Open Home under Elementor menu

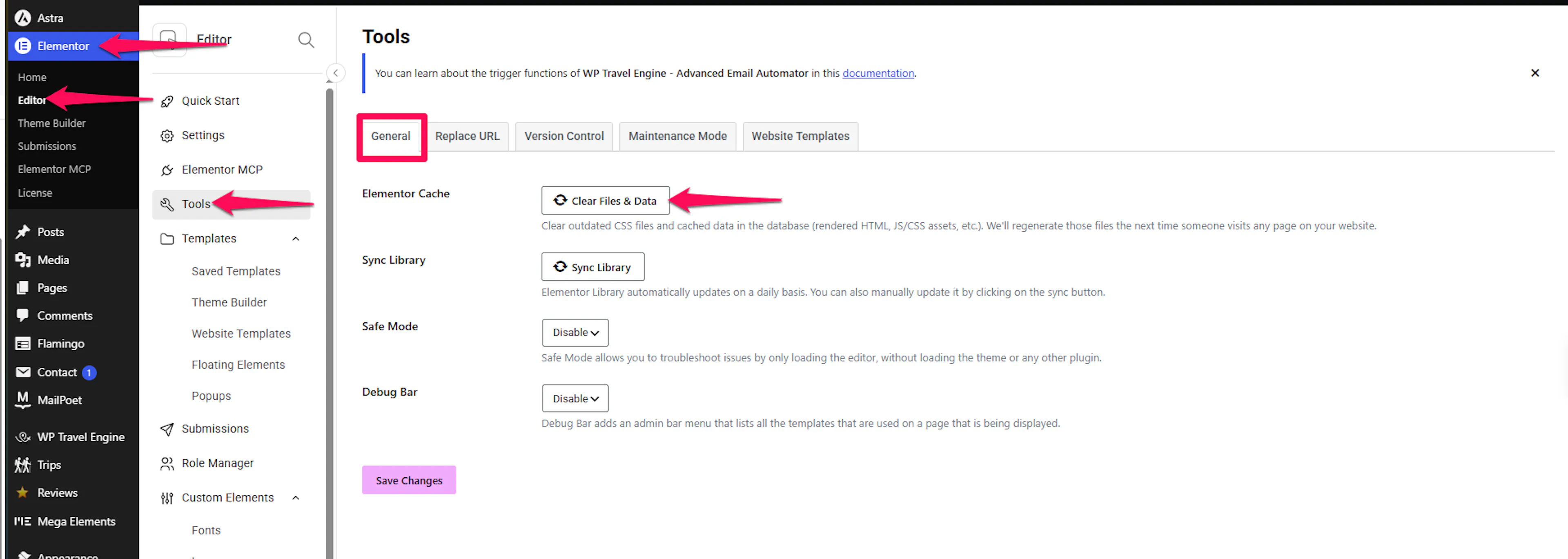click(32, 77)
